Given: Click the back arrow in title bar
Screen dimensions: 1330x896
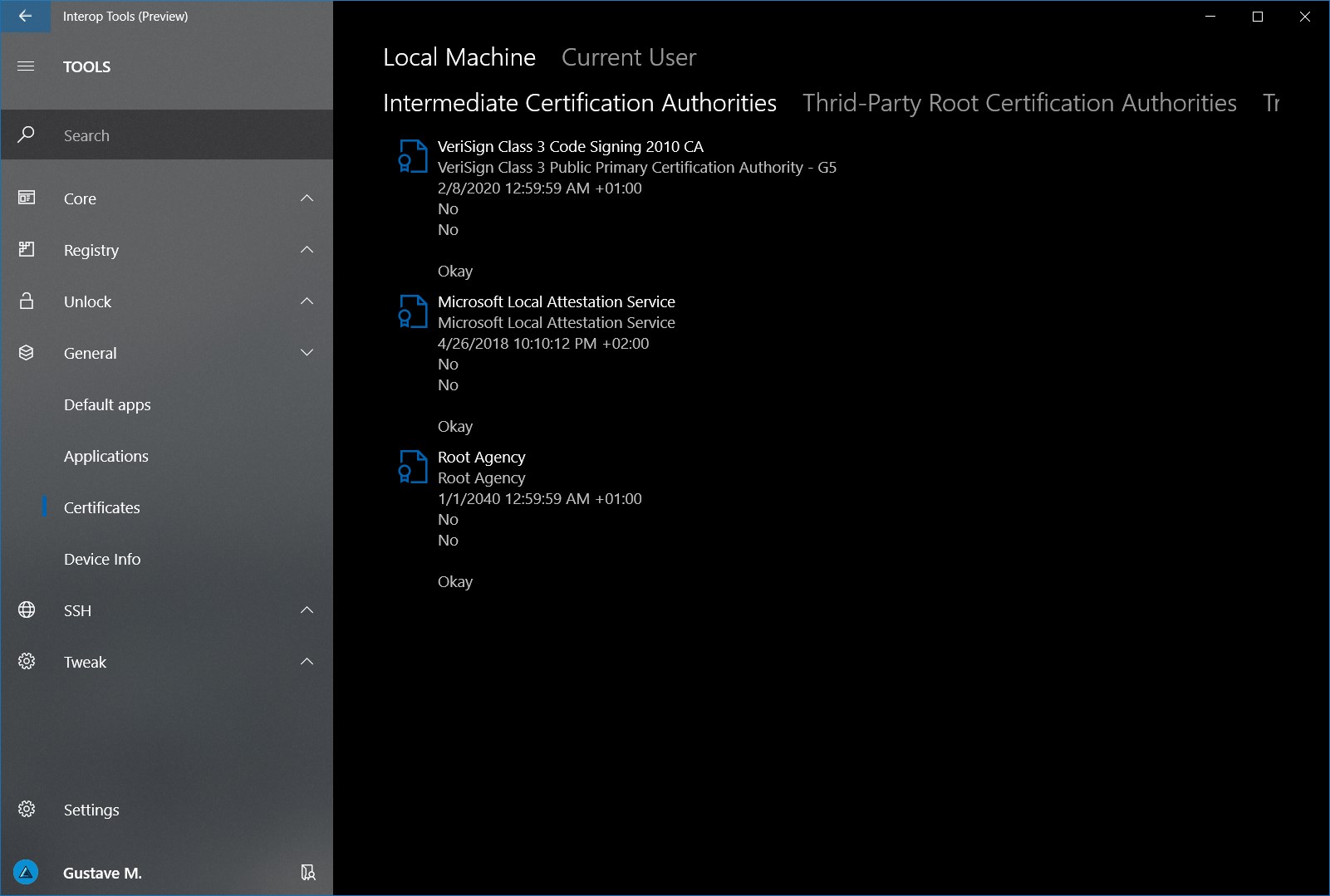Looking at the screenshot, I should (x=25, y=17).
